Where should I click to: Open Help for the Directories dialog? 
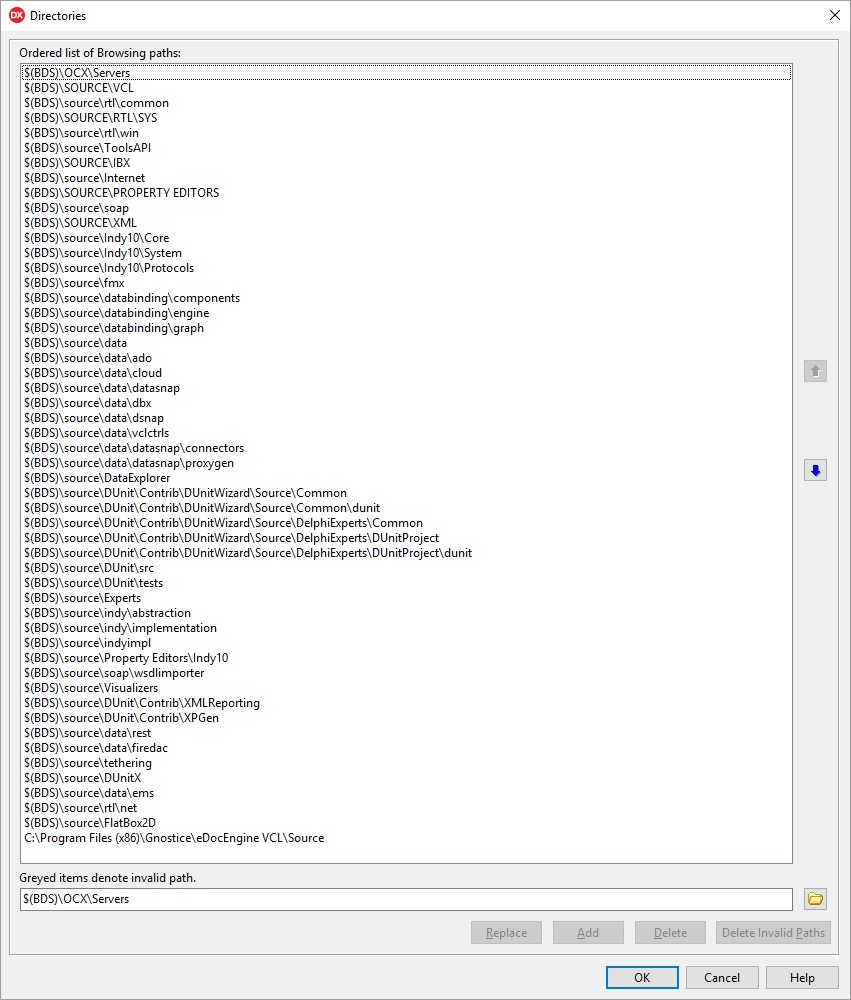point(802,978)
